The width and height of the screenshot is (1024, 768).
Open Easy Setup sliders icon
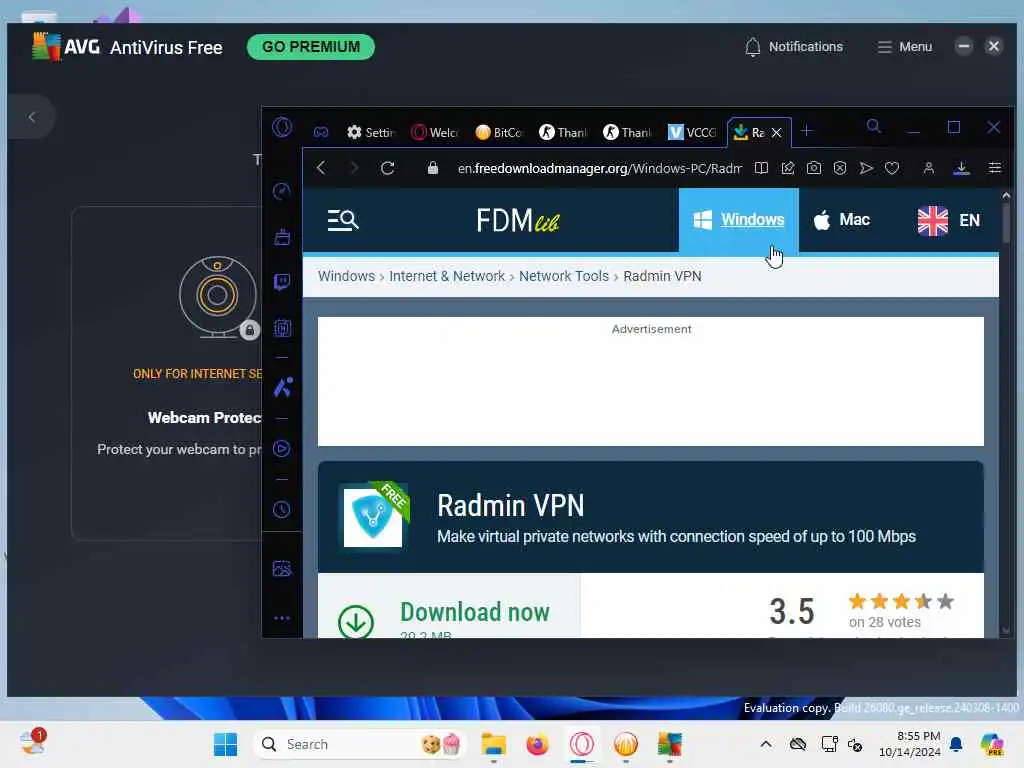(995, 168)
